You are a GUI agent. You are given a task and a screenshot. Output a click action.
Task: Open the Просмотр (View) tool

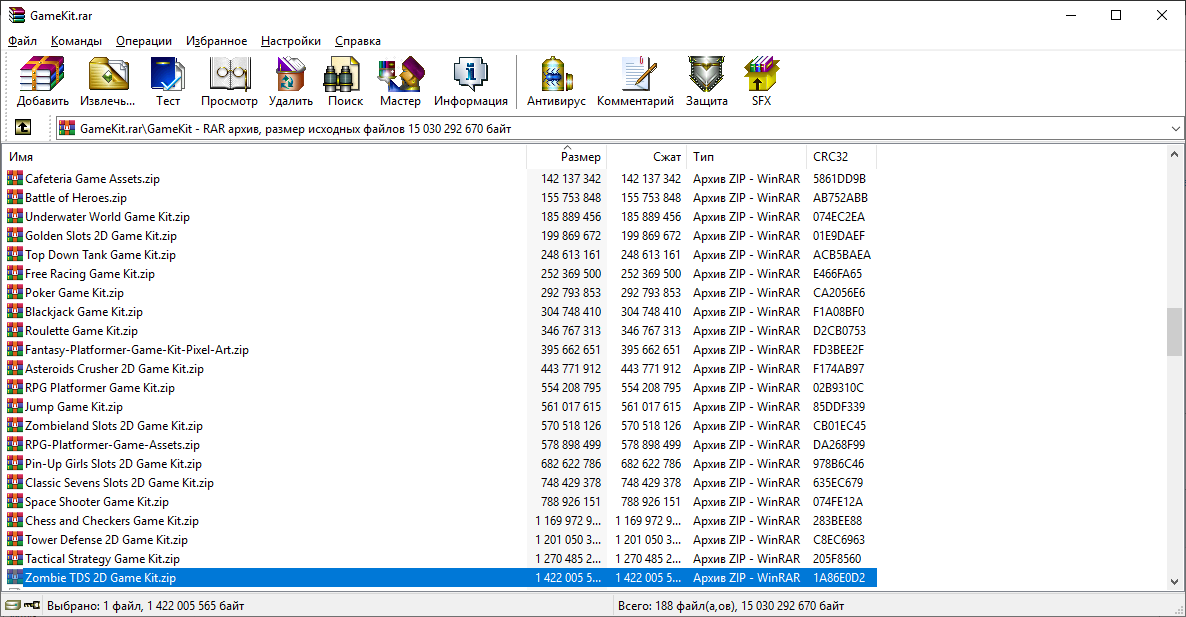229,81
